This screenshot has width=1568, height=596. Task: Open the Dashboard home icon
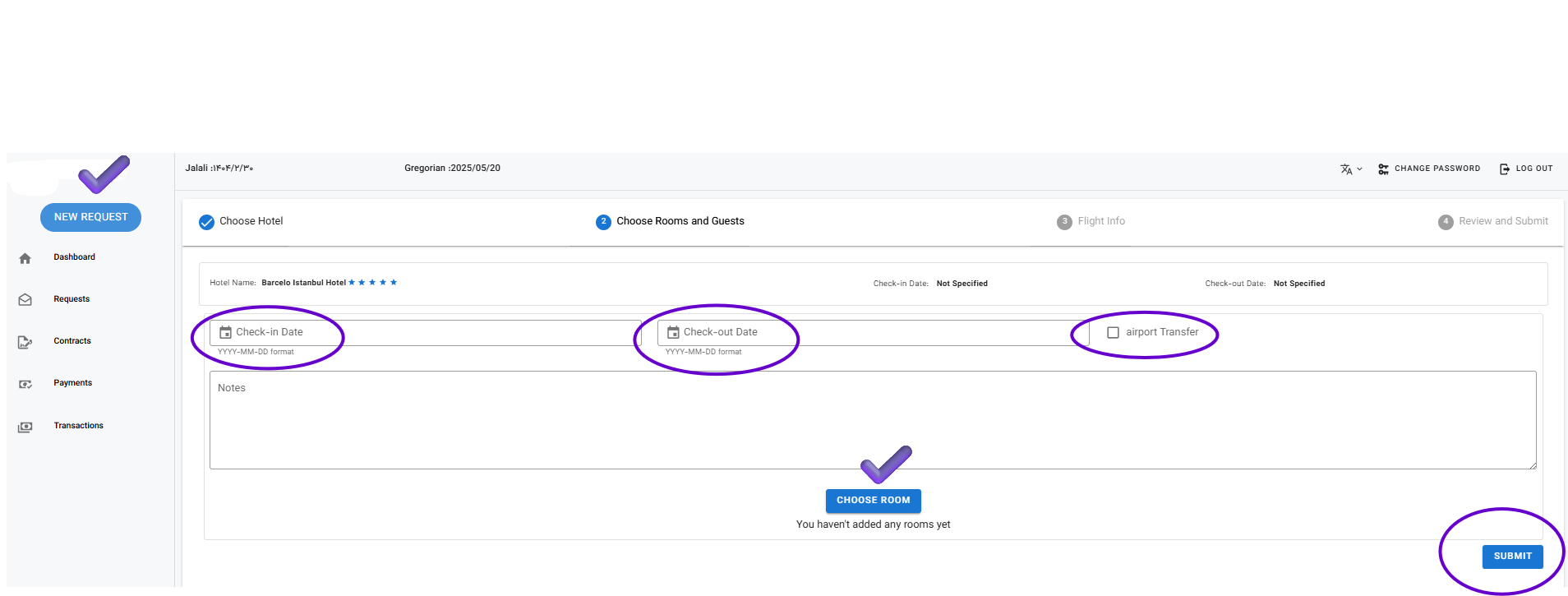[25, 258]
